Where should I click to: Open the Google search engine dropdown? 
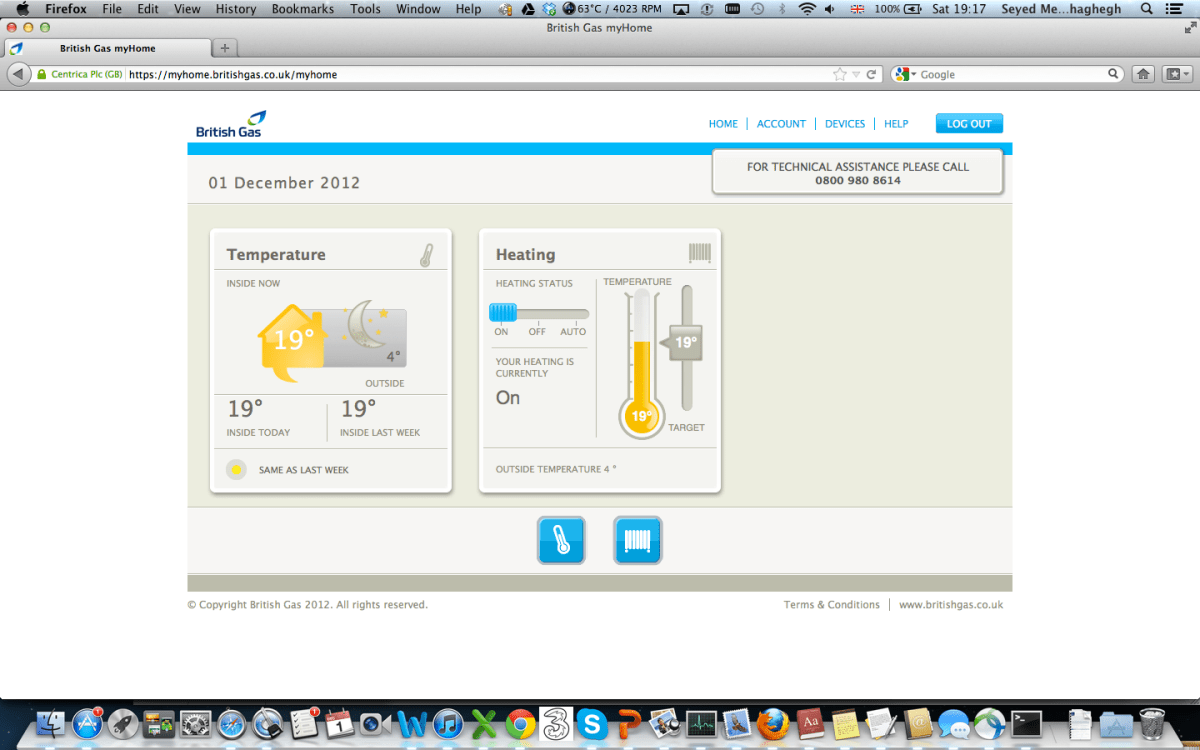pos(906,74)
